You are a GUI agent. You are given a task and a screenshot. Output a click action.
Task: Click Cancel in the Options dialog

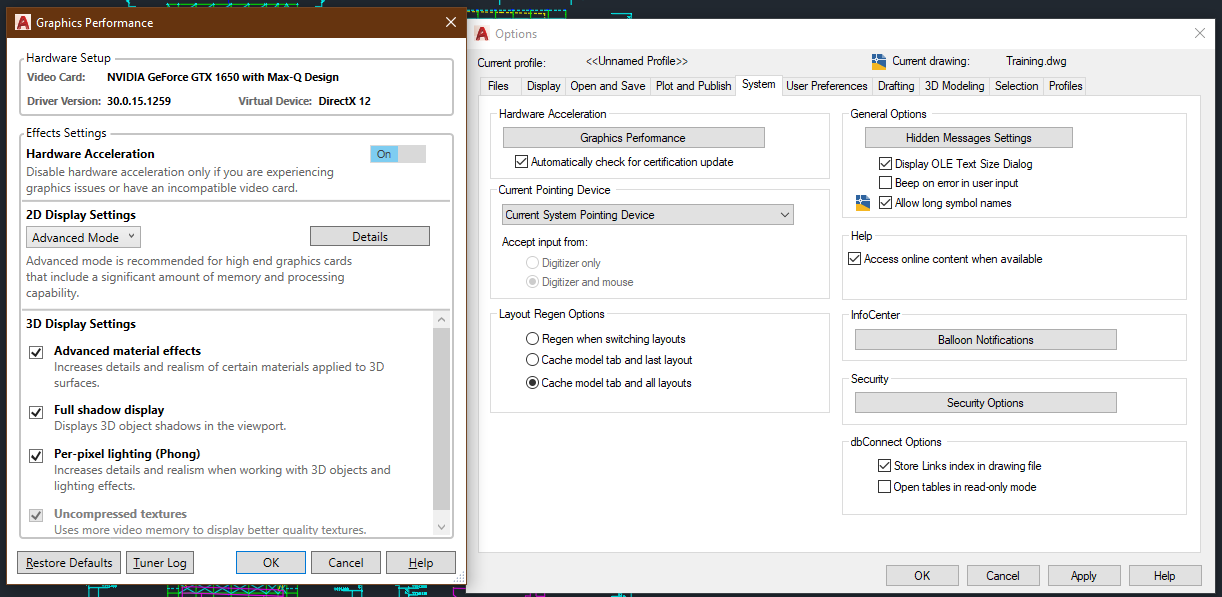point(1003,575)
